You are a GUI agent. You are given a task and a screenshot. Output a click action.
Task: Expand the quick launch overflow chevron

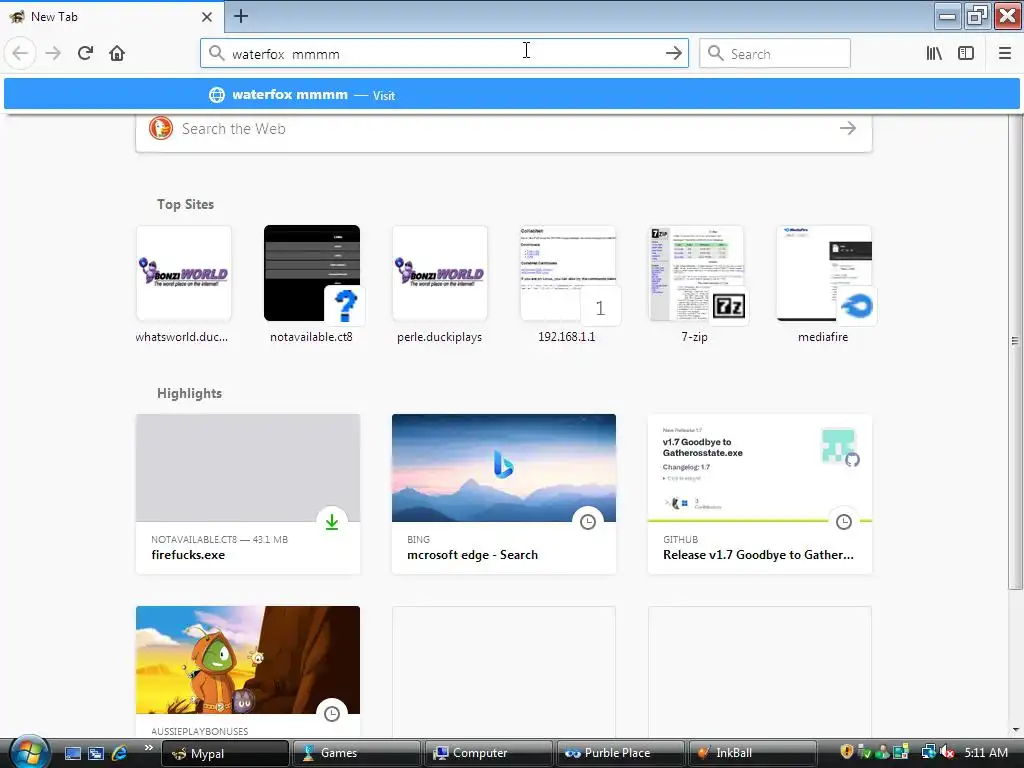click(148, 748)
